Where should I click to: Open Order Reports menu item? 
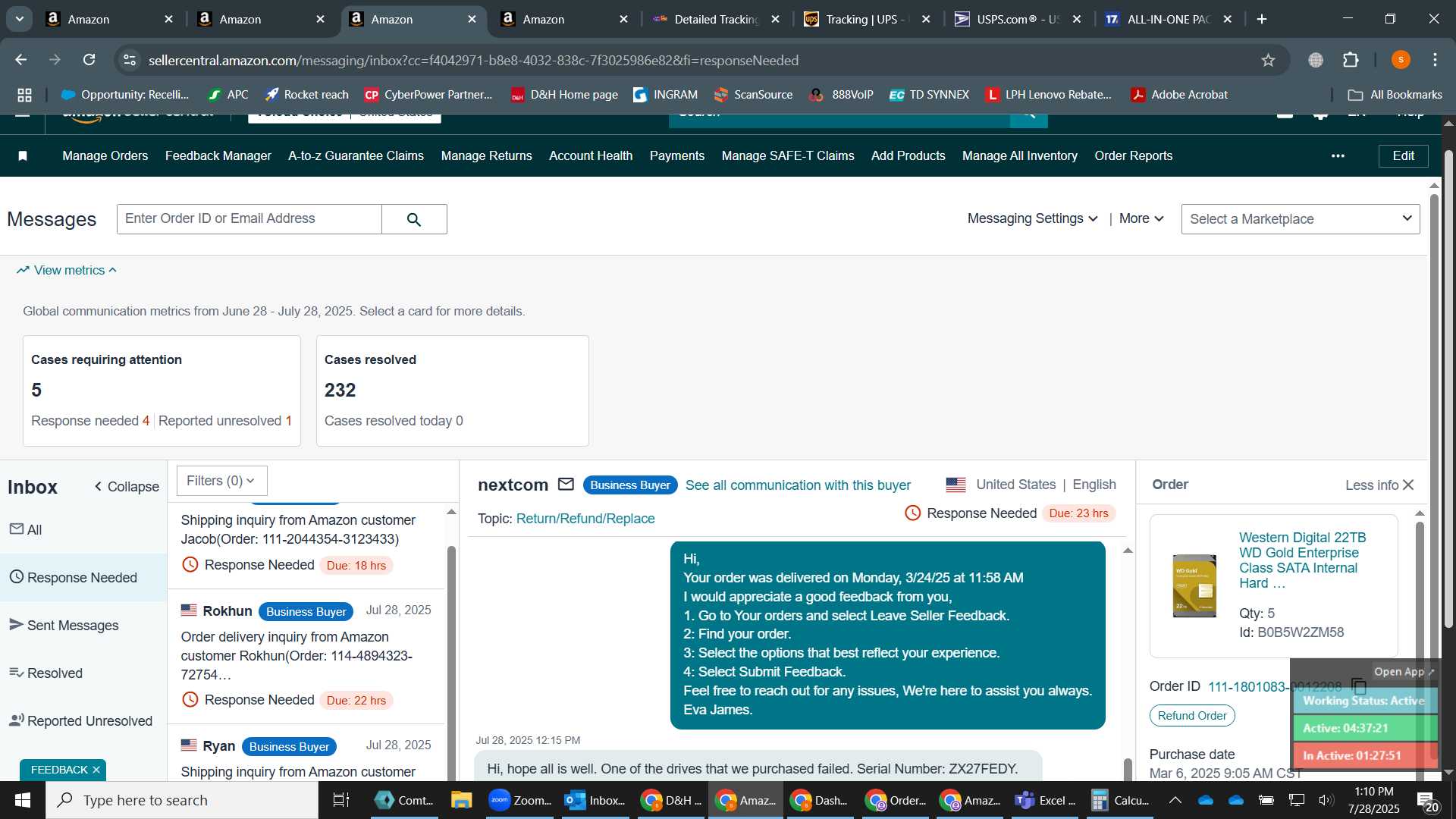click(x=1133, y=155)
